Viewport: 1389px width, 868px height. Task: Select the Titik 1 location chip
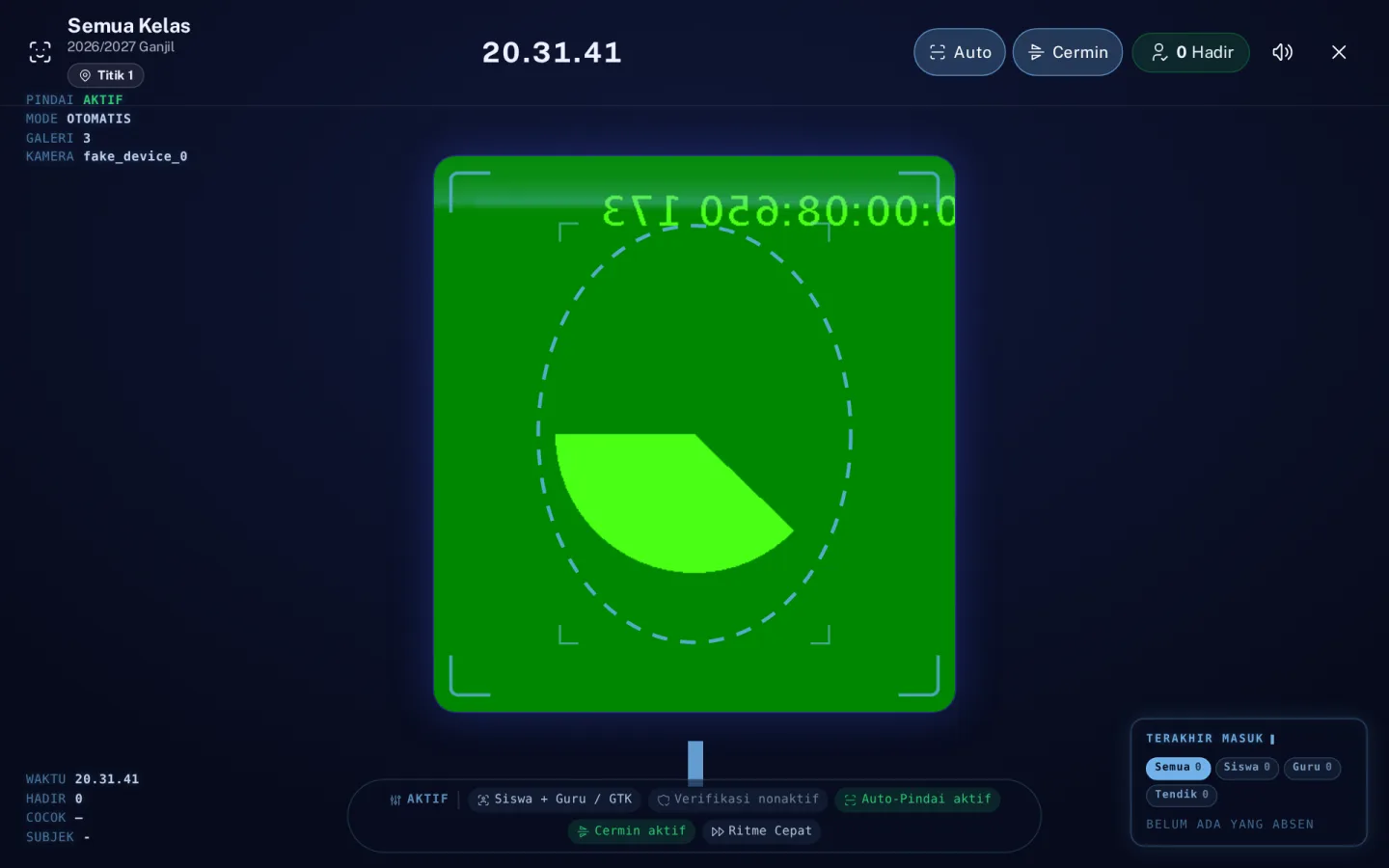[106, 75]
